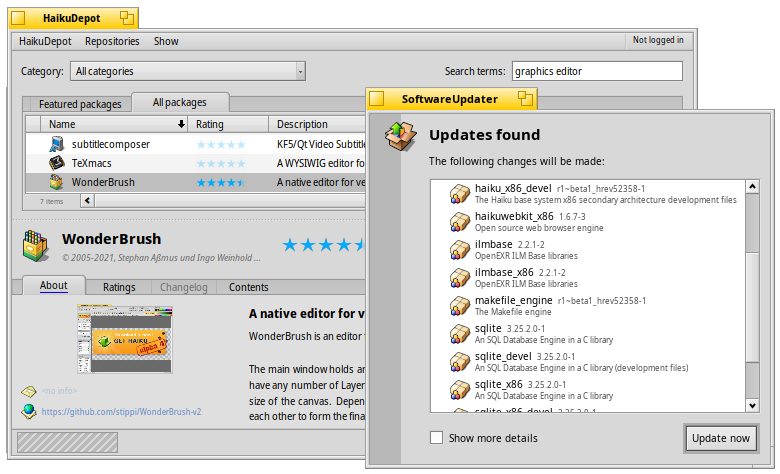Click the package list scroll left arrow
780x474 pixels.
point(88,200)
